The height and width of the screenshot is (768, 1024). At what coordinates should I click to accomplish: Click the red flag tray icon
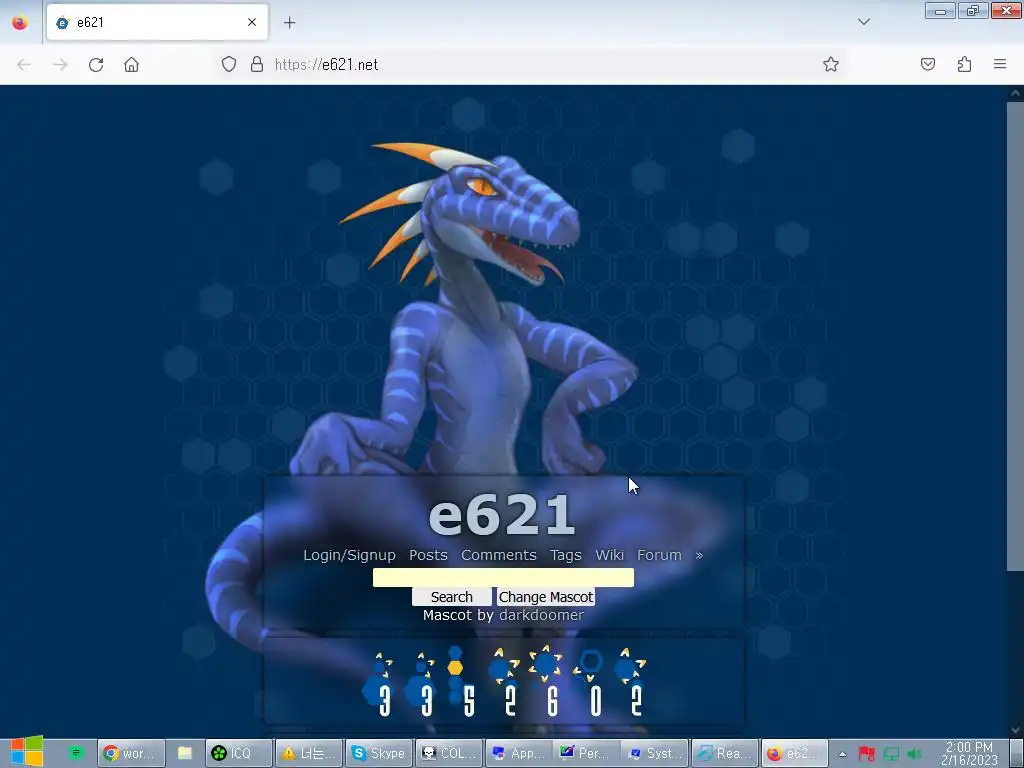tap(867, 754)
